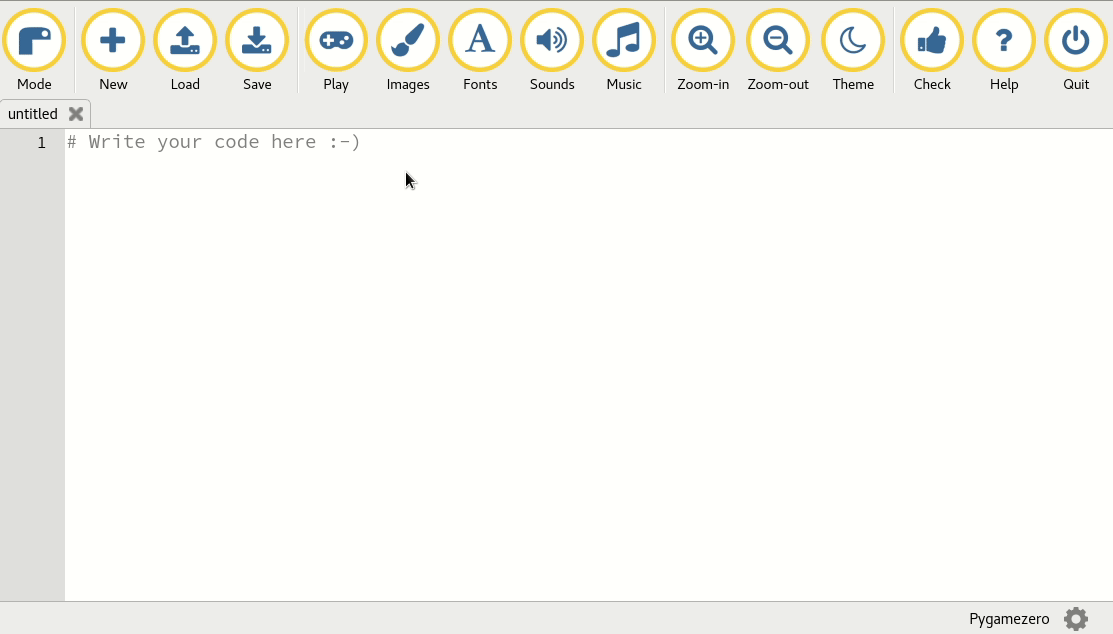Quit the Mu editor
The image size is (1113, 634).
[x=1076, y=50]
